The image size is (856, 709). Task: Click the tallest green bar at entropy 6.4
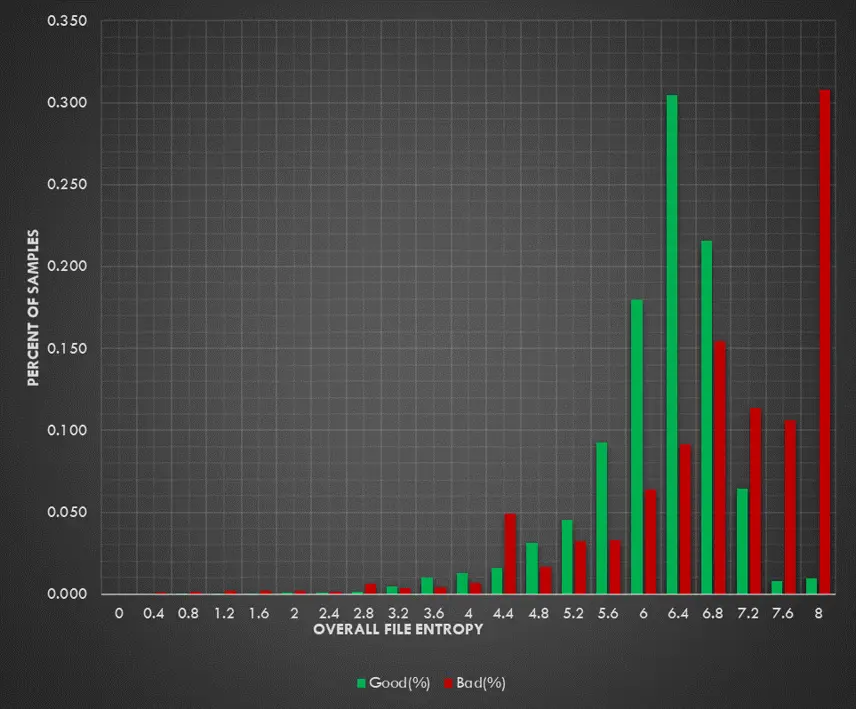pos(672,345)
